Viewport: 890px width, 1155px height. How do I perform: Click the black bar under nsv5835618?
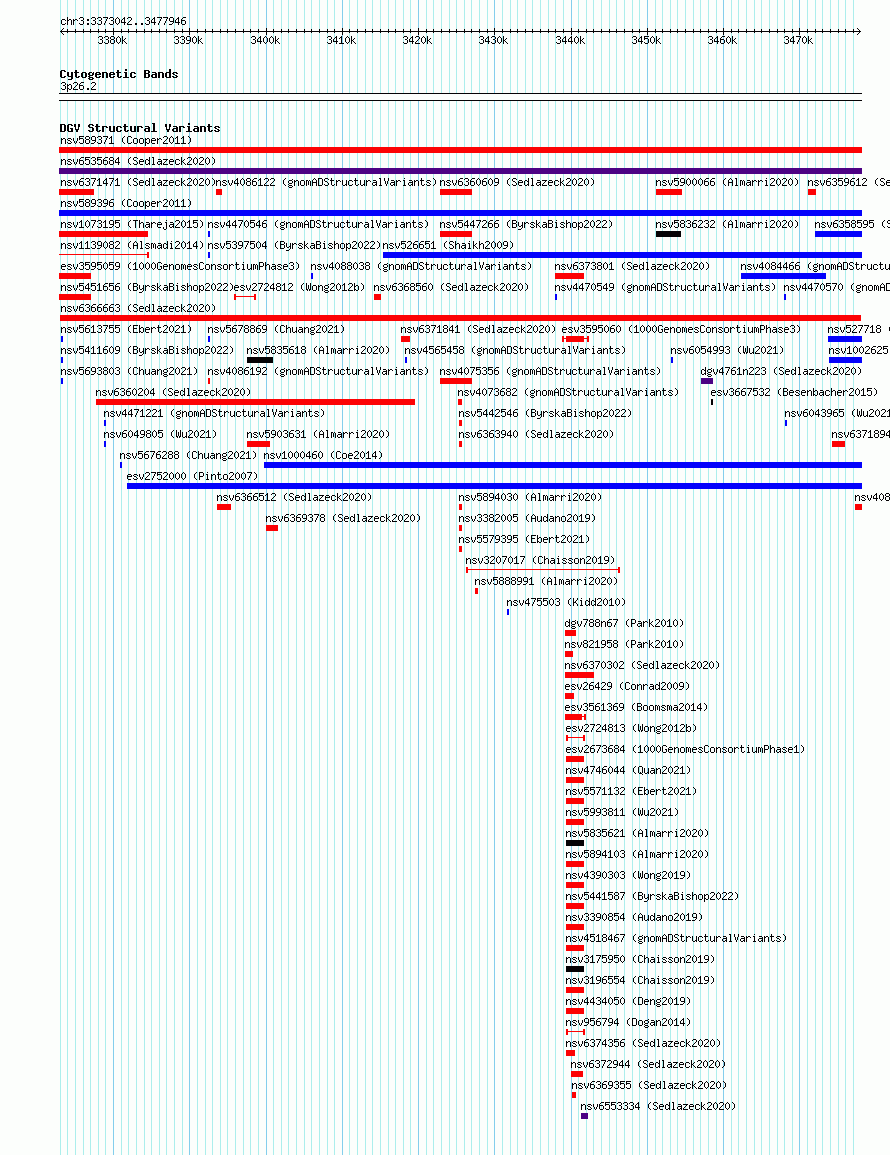260,360
